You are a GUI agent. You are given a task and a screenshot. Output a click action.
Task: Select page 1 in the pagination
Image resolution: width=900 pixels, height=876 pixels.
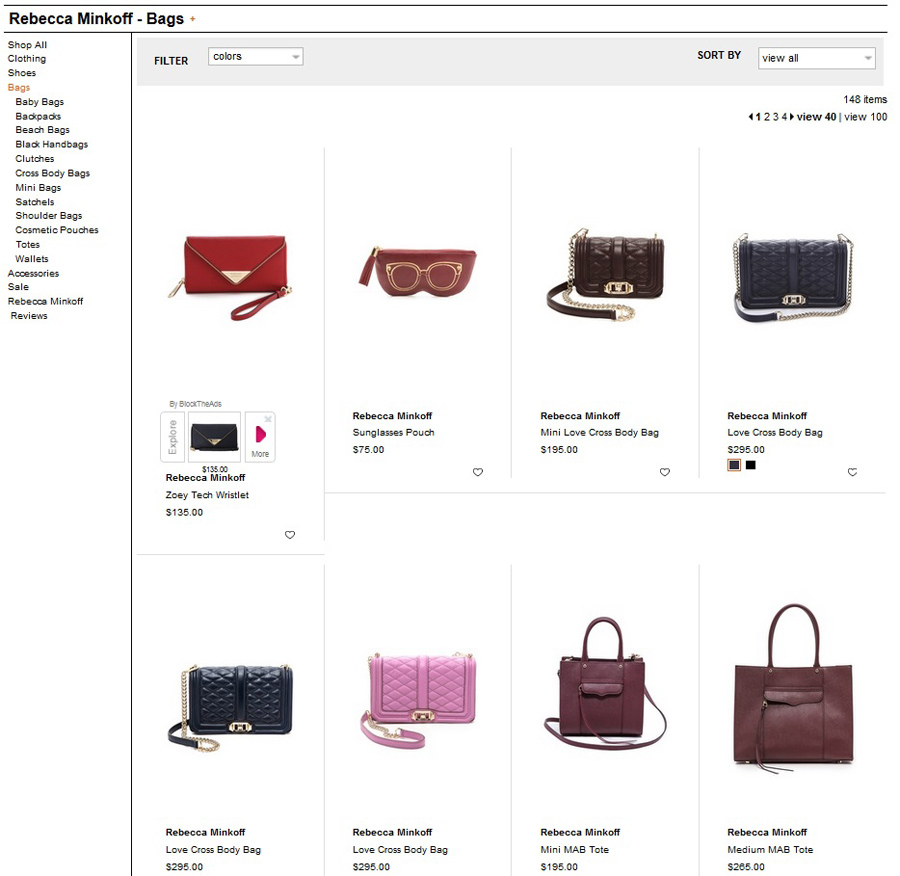click(x=758, y=117)
